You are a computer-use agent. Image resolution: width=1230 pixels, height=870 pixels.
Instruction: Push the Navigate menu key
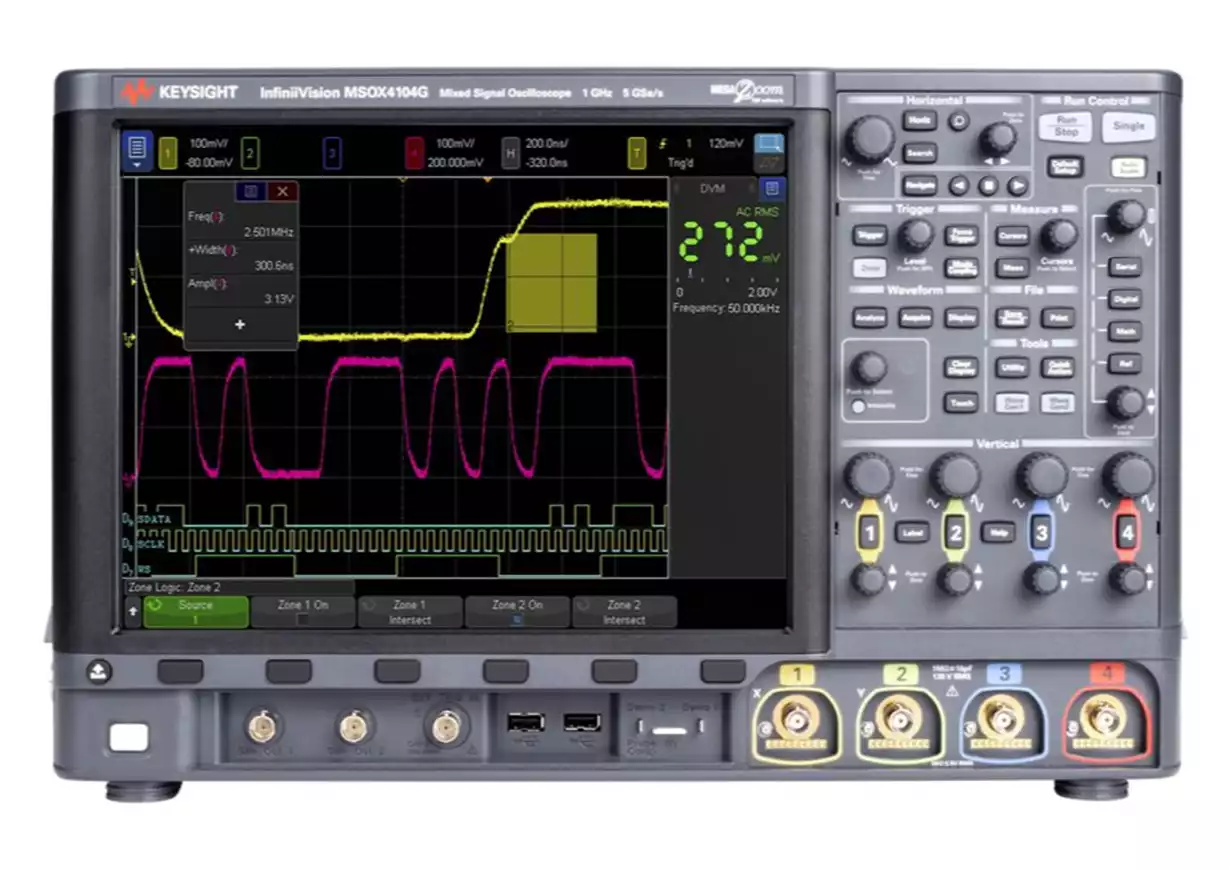pyautogui.click(x=919, y=185)
